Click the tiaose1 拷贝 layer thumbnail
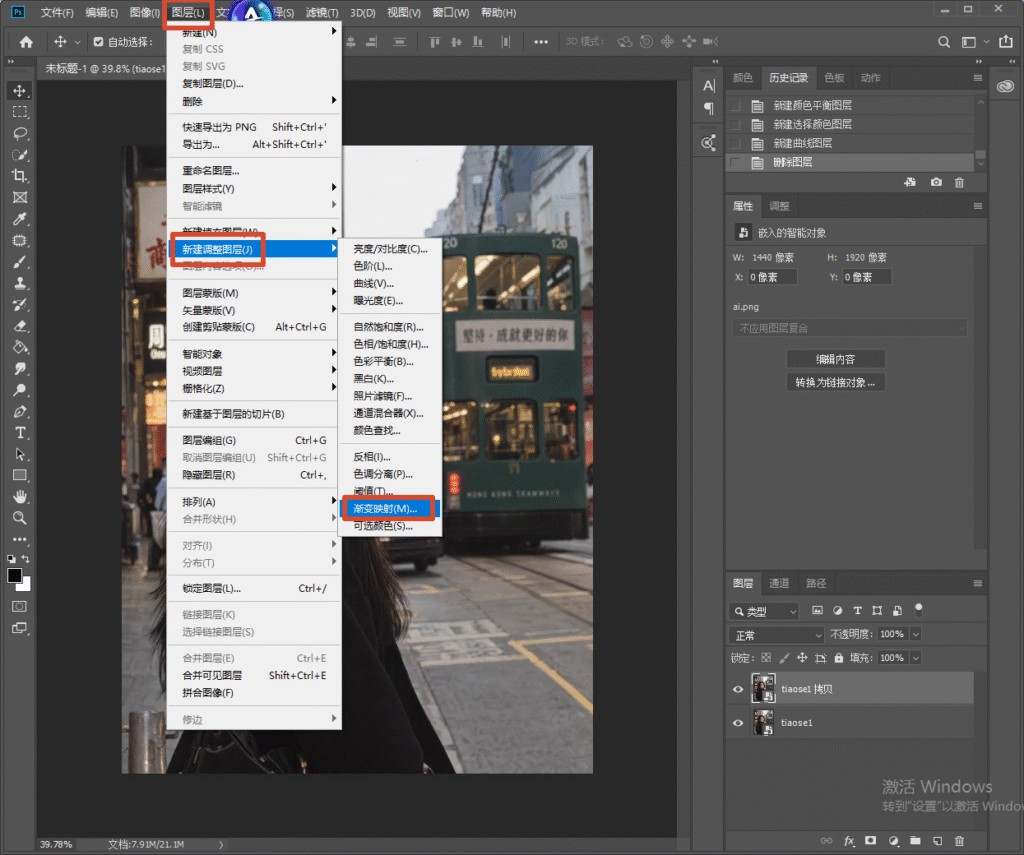Screen dimensions: 1024x855 pyautogui.click(x=763, y=688)
